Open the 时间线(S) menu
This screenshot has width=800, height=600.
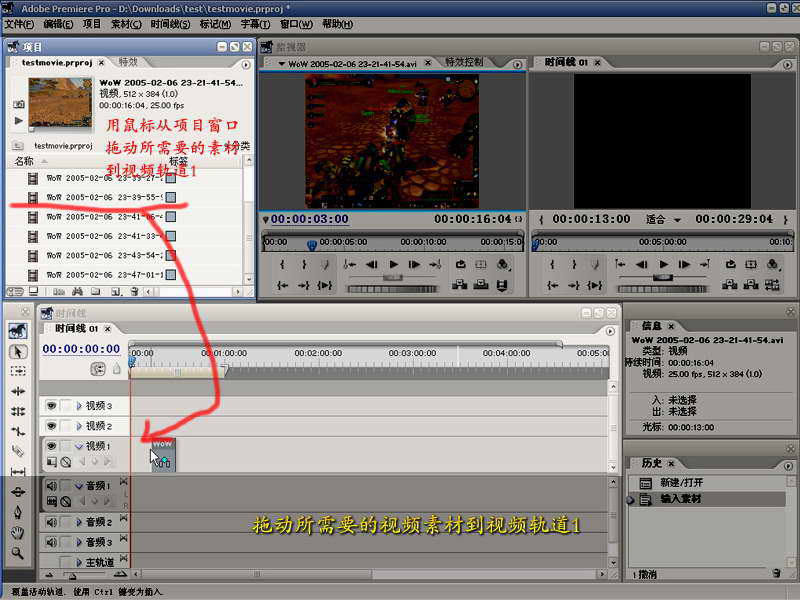[x=170, y=24]
